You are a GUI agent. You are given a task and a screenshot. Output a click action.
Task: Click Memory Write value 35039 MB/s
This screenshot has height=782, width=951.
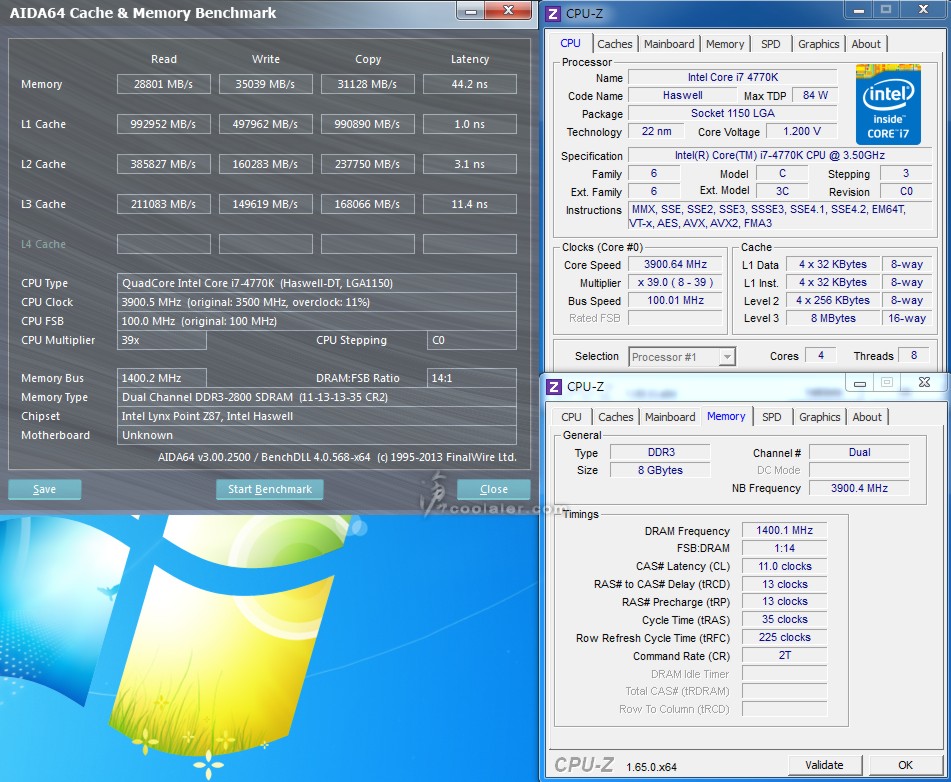(266, 84)
